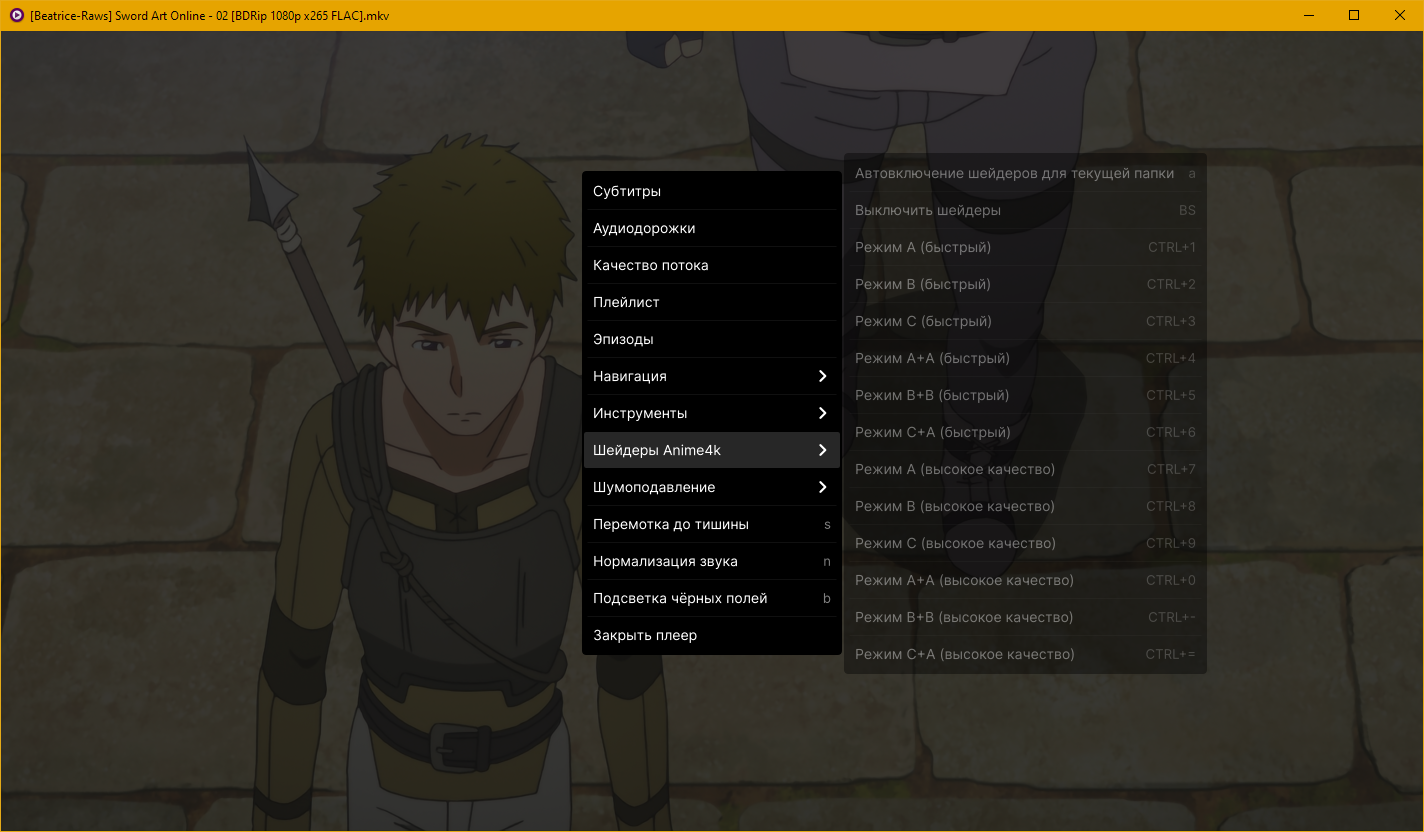Viewport: 1424px width, 832px height.
Task: Click the chevron next to Шумоподавление
Action: [822, 487]
